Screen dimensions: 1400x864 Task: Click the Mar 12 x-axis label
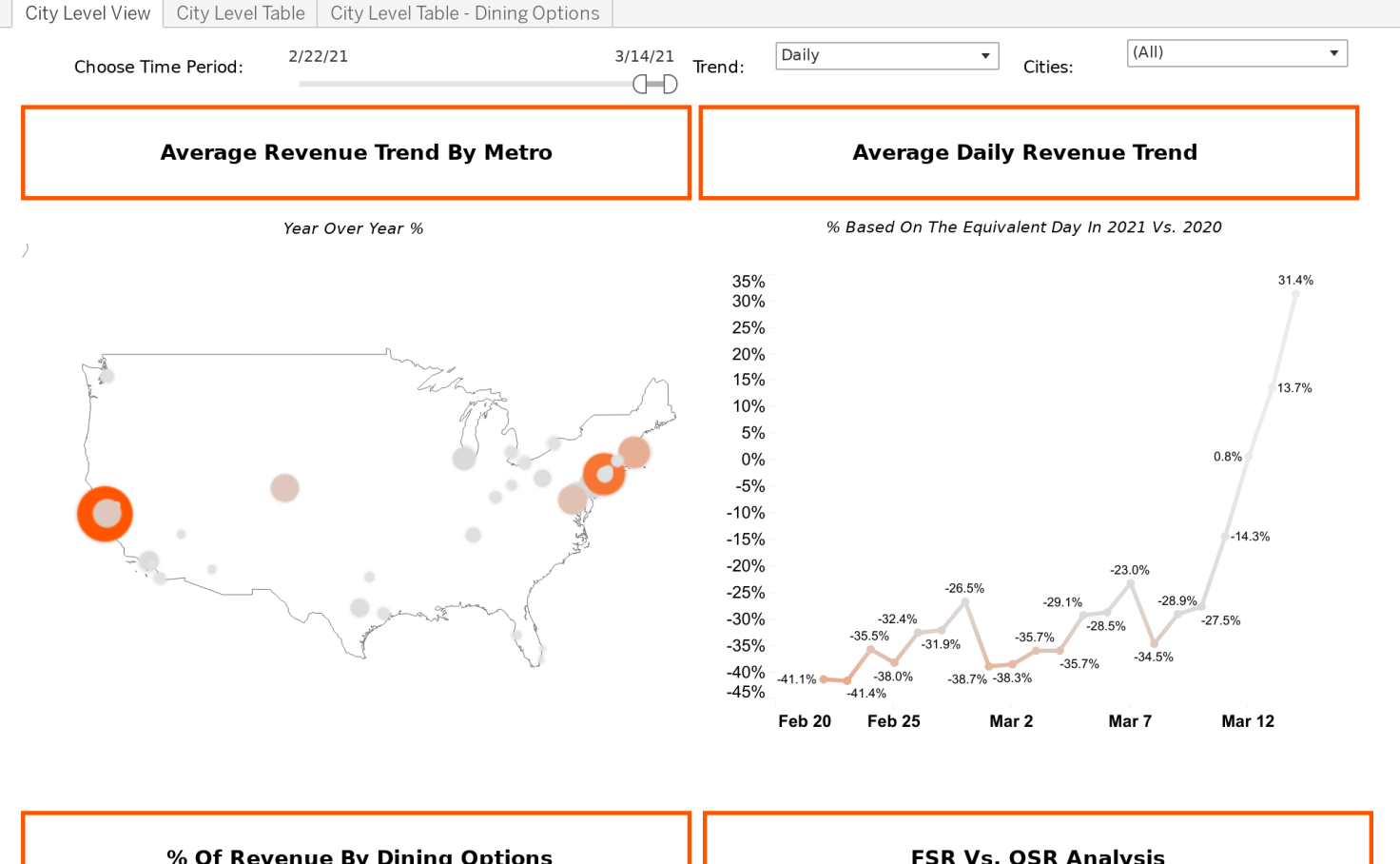pyautogui.click(x=1248, y=721)
